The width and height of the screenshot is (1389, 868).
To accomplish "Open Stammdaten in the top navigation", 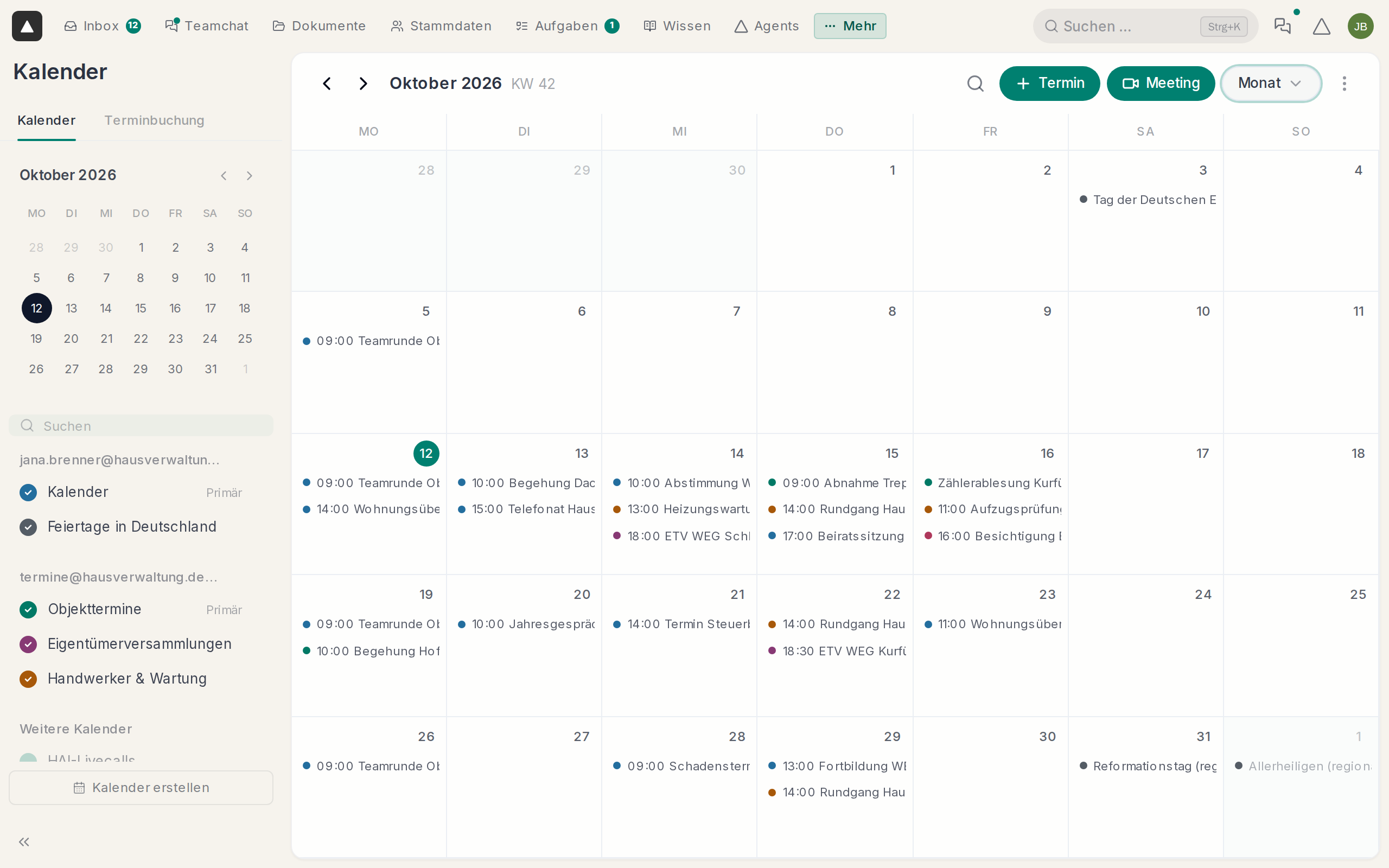I will (441, 26).
